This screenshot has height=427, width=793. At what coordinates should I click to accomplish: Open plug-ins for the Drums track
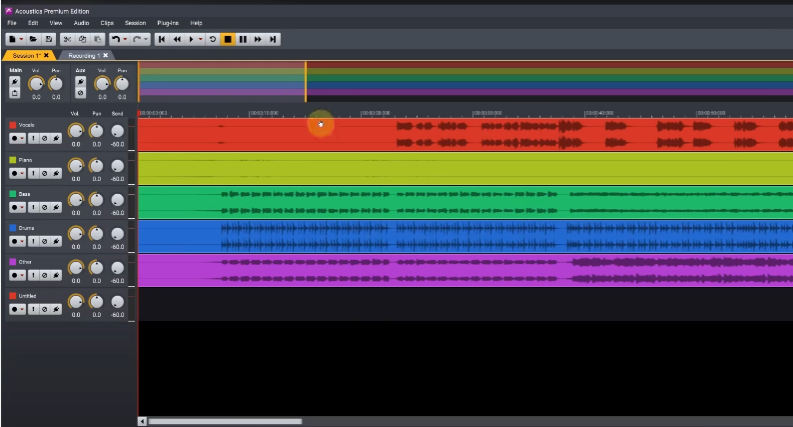tap(56, 241)
